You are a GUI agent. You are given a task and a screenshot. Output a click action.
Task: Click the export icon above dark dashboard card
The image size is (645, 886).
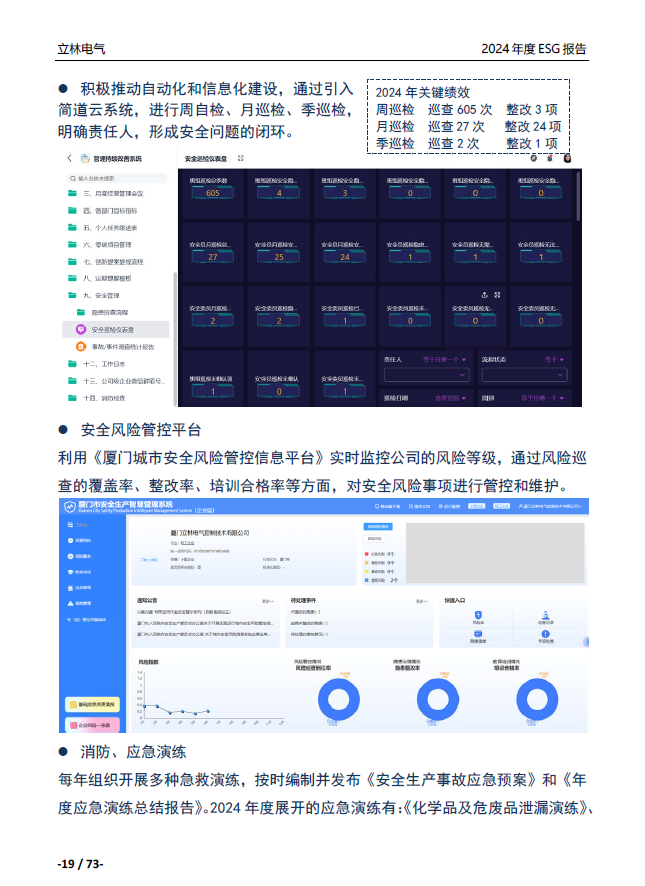tap(484, 295)
